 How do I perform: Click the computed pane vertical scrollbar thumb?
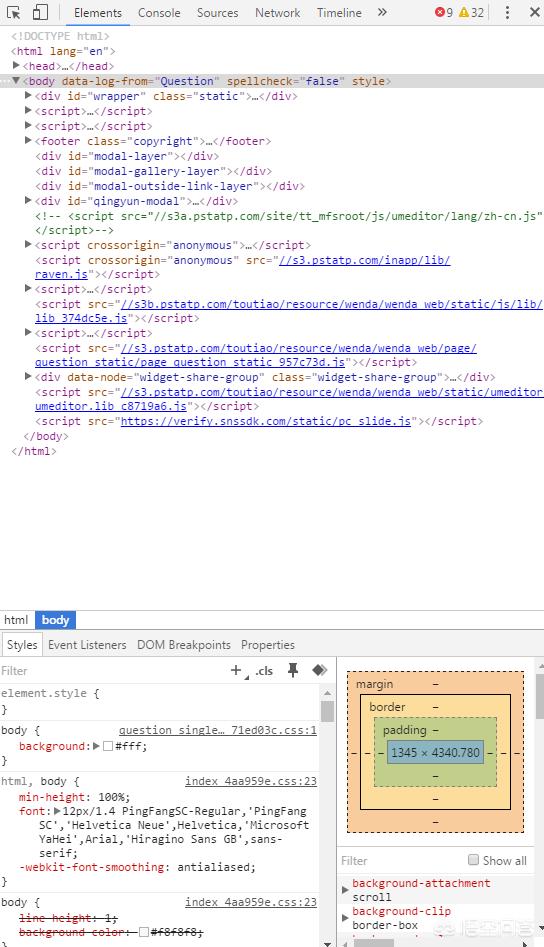[x=539, y=696]
